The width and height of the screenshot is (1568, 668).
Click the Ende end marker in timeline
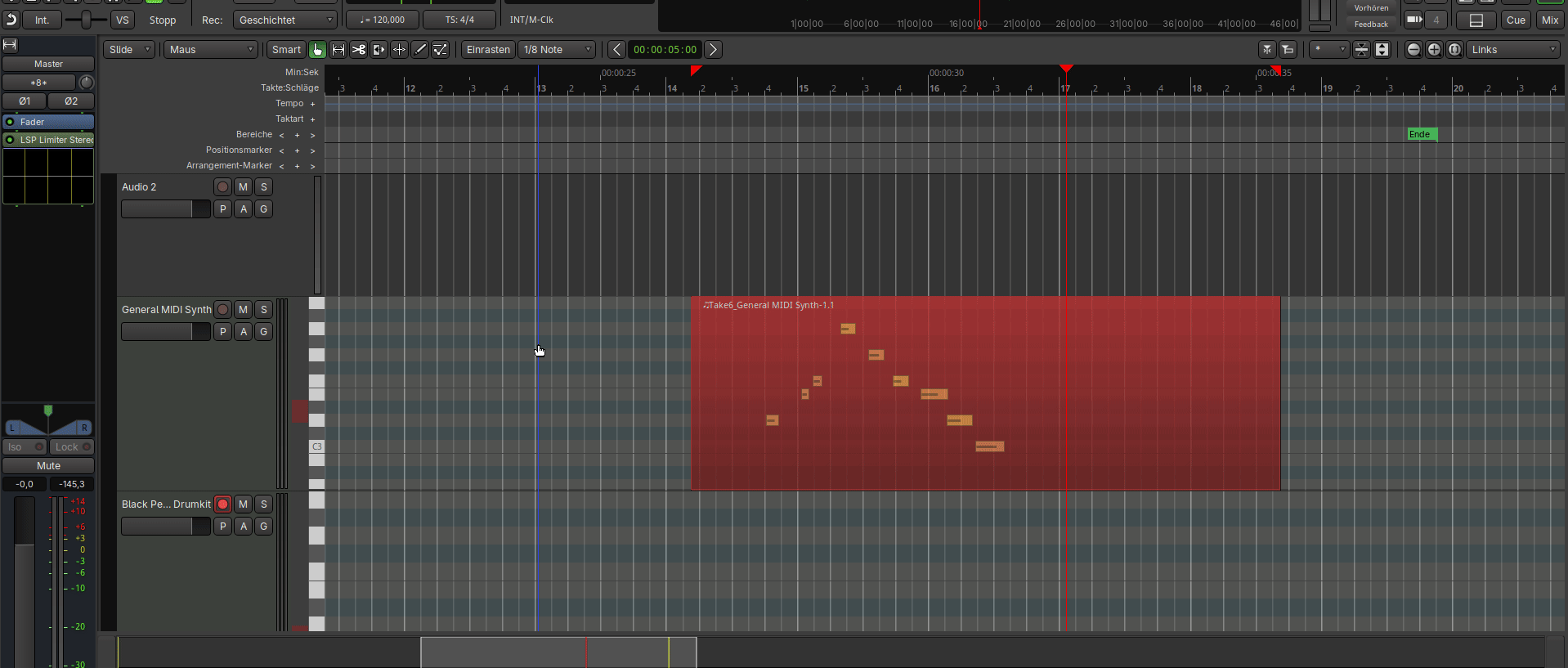pos(1421,134)
